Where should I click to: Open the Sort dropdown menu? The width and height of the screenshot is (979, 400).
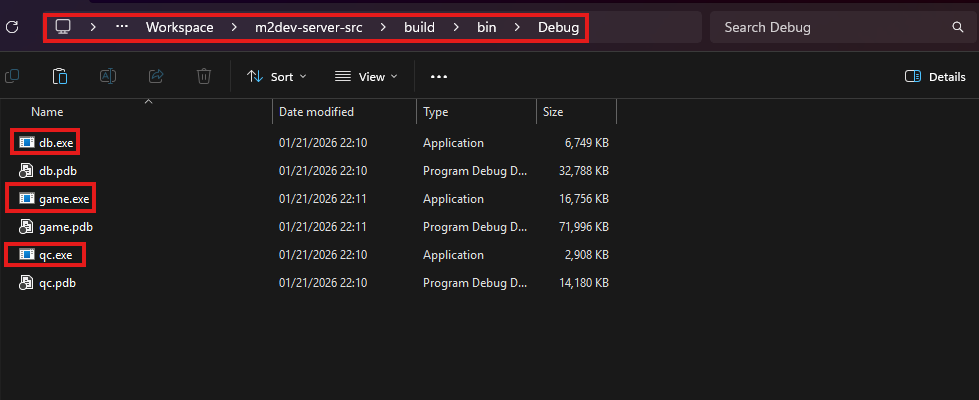pyautogui.click(x=277, y=76)
